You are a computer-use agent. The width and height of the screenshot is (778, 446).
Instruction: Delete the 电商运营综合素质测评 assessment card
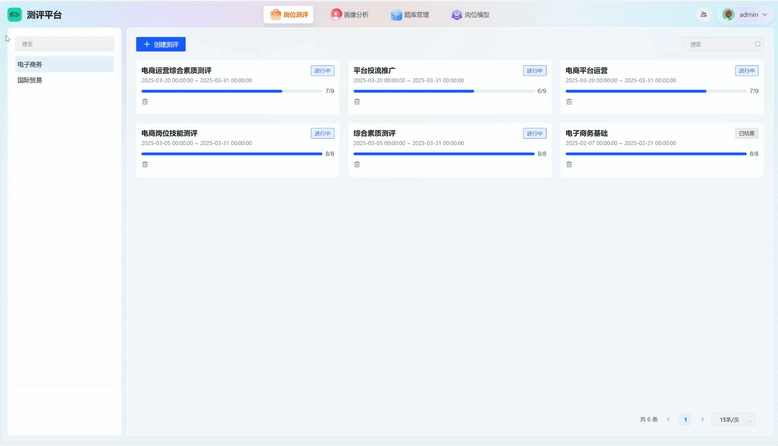pyautogui.click(x=145, y=102)
